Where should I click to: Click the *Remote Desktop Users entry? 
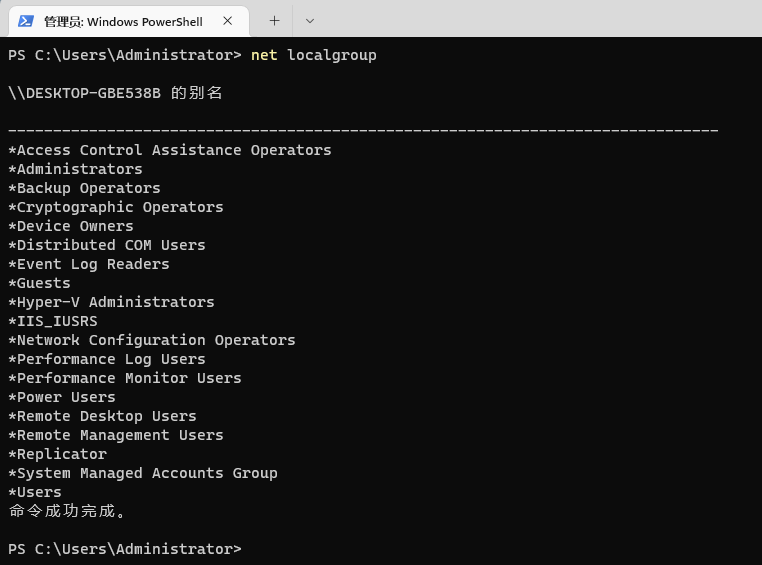pyautogui.click(x=103, y=416)
